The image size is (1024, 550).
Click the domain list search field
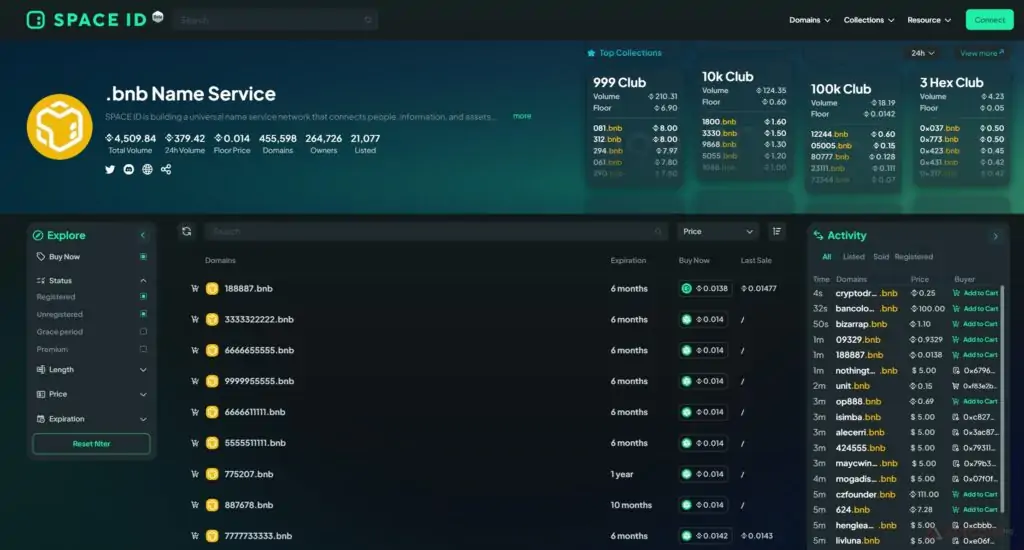[436, 231]
